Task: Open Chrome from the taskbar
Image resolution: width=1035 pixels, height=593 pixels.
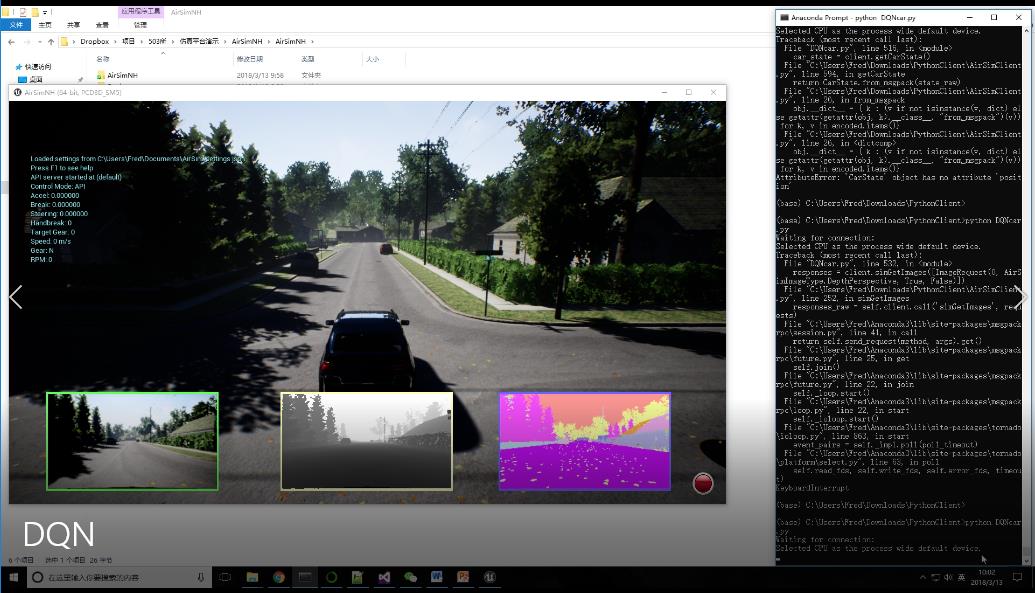Action: [279, 577]
